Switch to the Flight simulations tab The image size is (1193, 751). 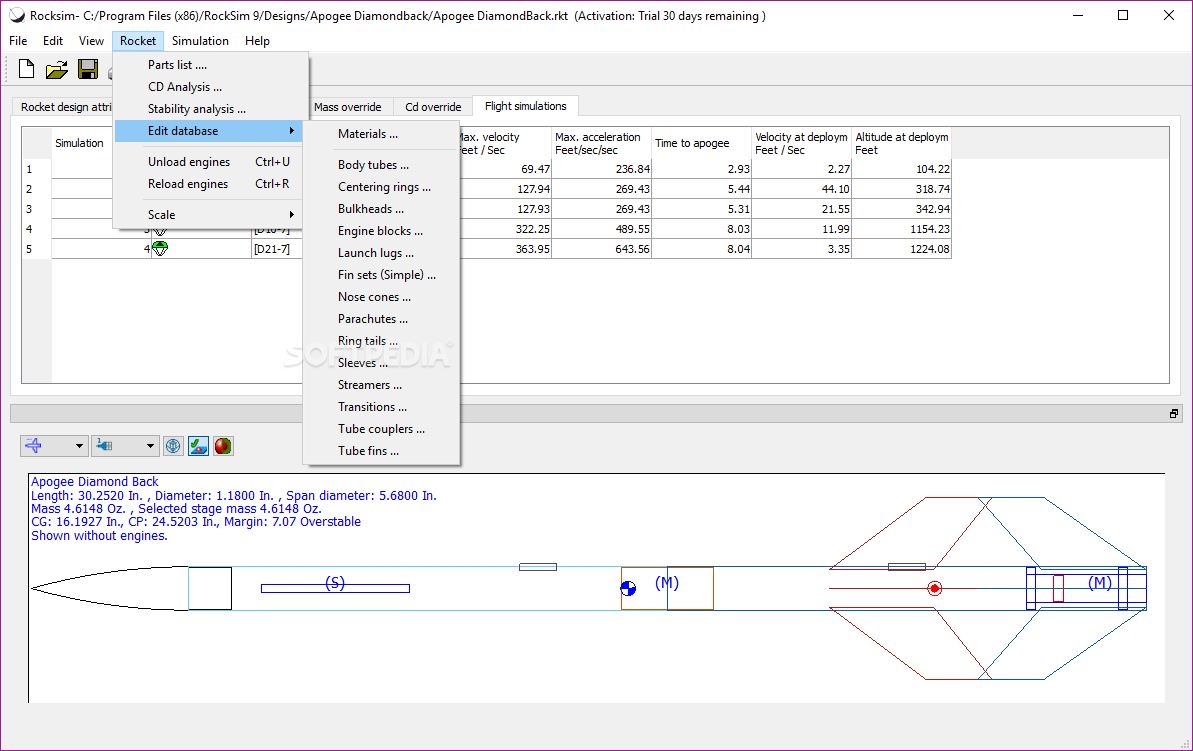(525, 107)
